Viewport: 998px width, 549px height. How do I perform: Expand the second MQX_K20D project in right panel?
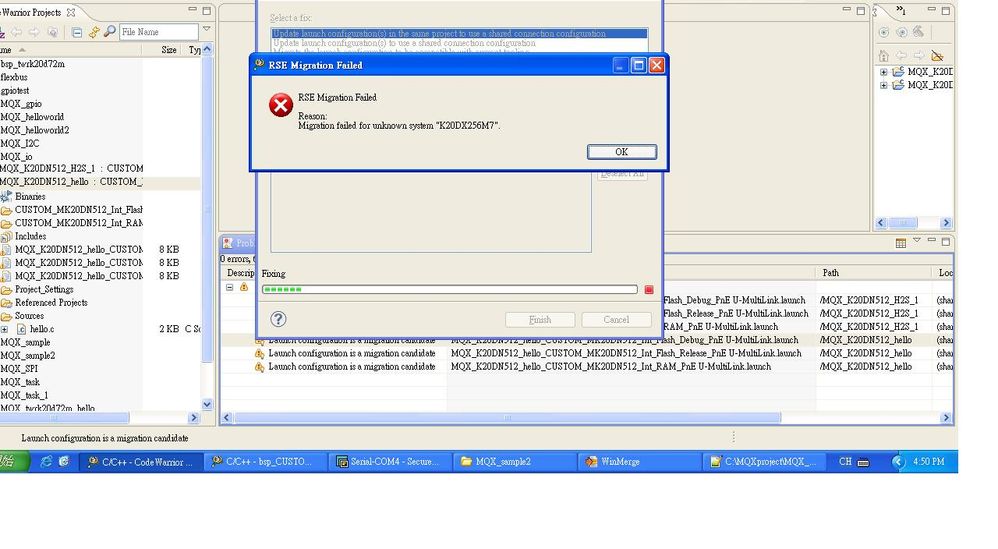point(883,85)
